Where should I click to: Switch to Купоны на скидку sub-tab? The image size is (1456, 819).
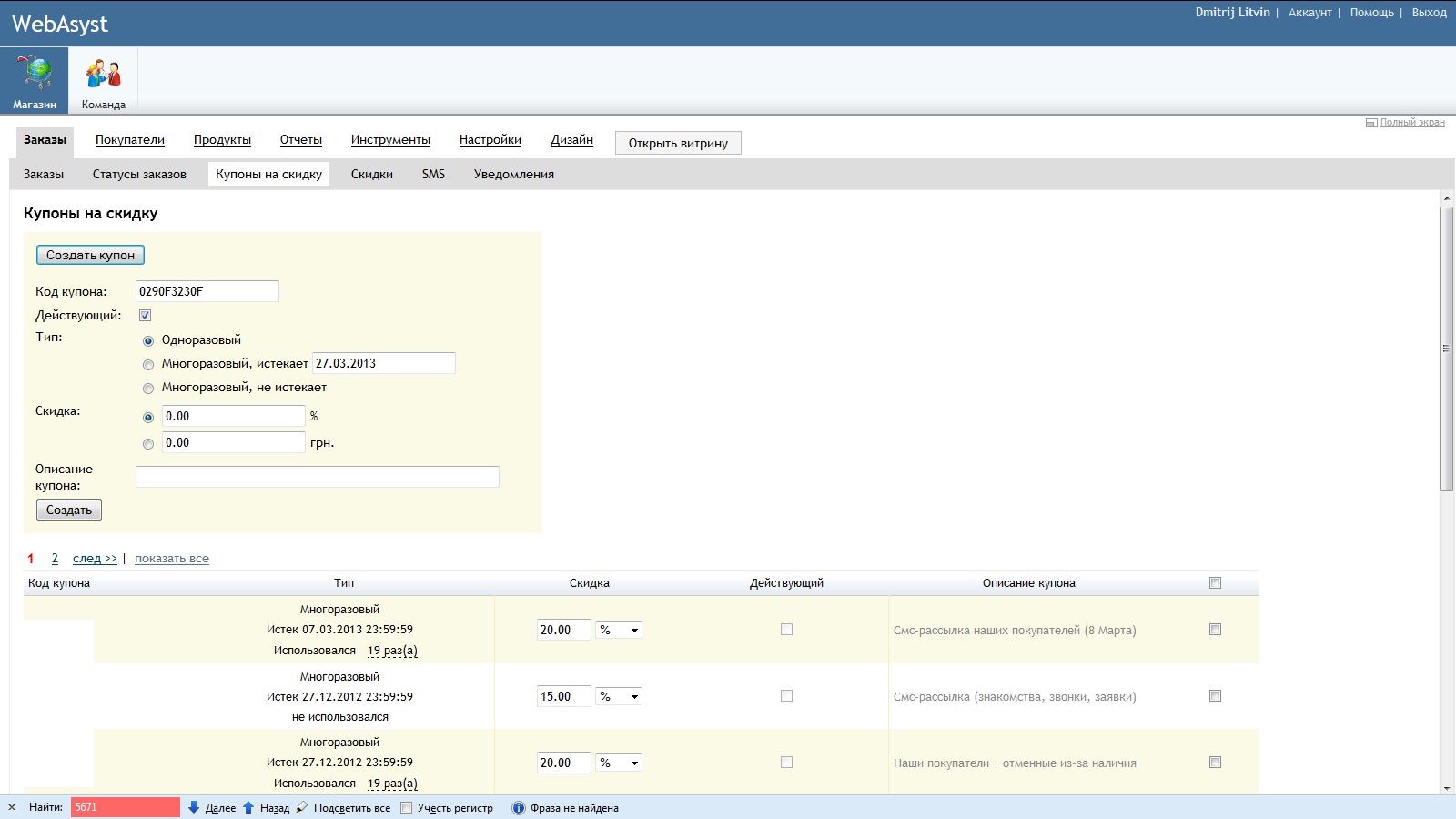tap(268, 174)
